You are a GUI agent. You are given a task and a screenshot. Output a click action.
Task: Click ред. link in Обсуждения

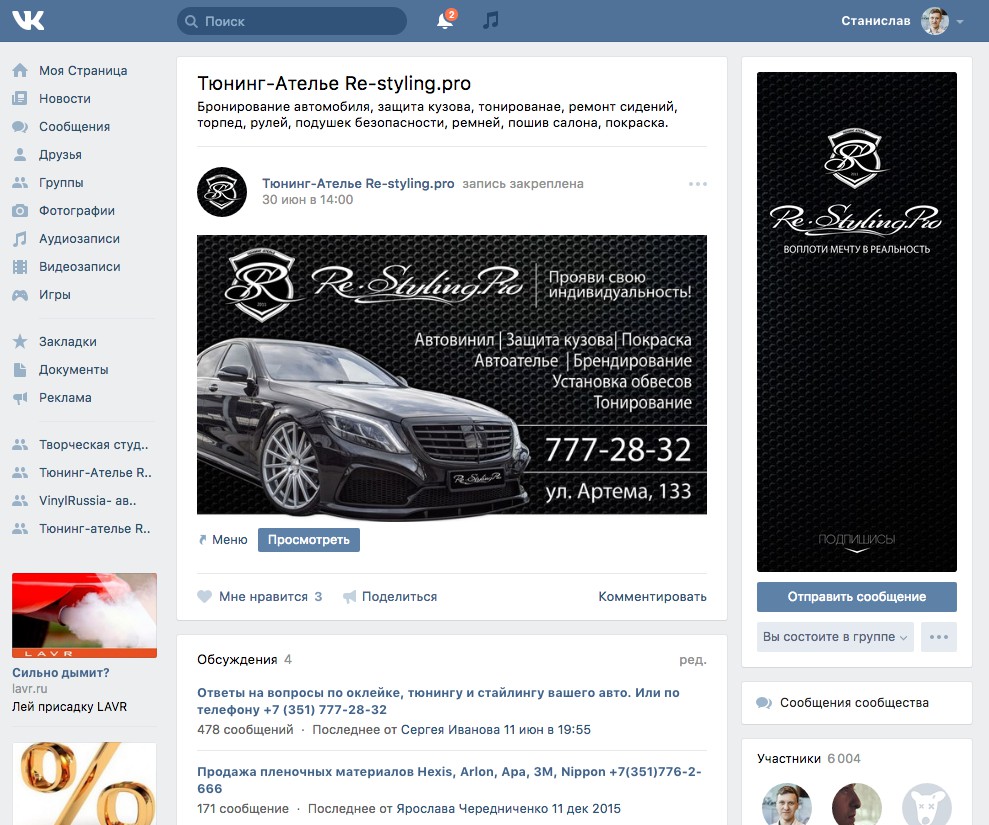[x=693, y=660]
